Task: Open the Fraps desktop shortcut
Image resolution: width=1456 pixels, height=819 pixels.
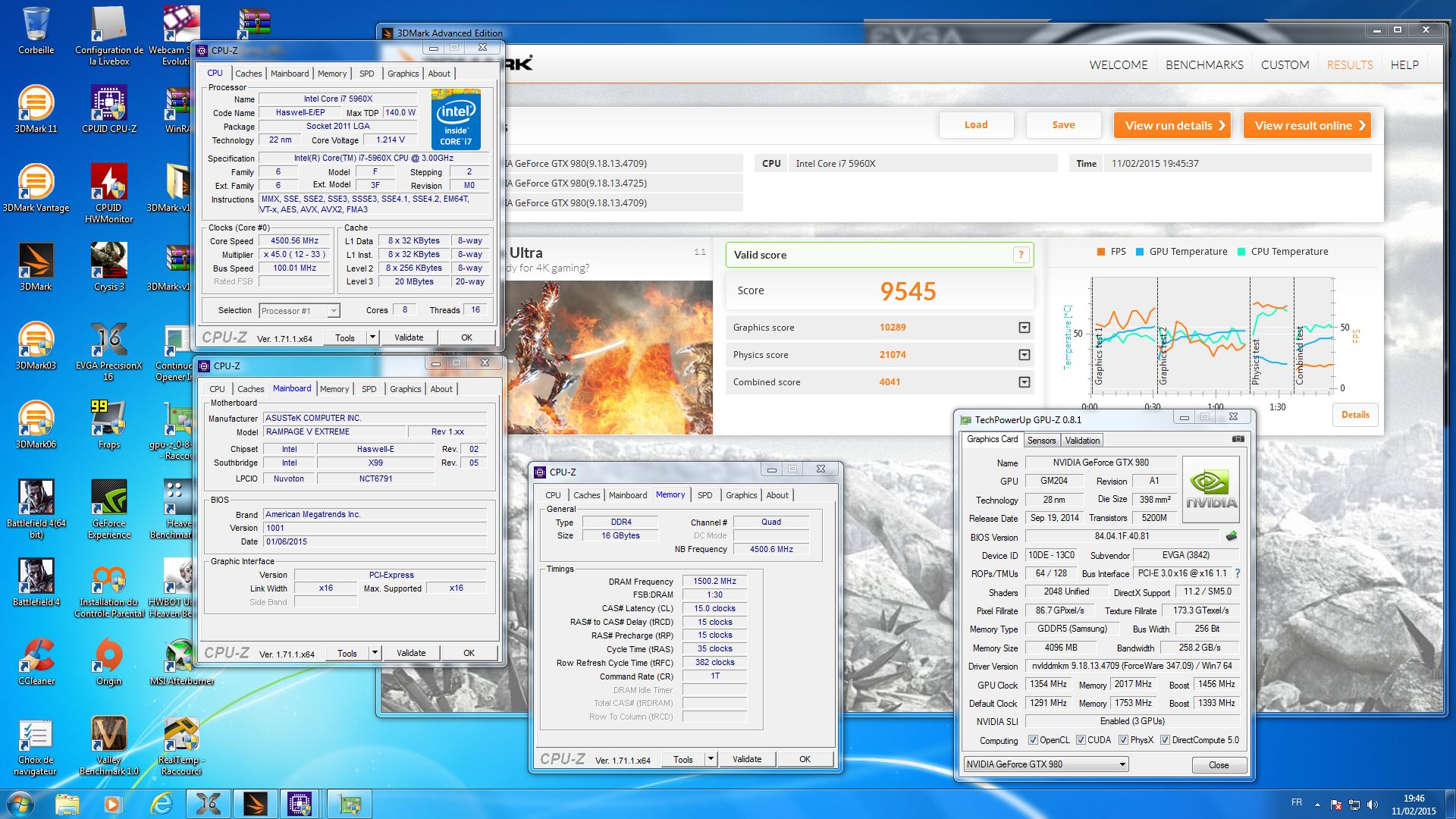Action: click(x=109, y=425)
